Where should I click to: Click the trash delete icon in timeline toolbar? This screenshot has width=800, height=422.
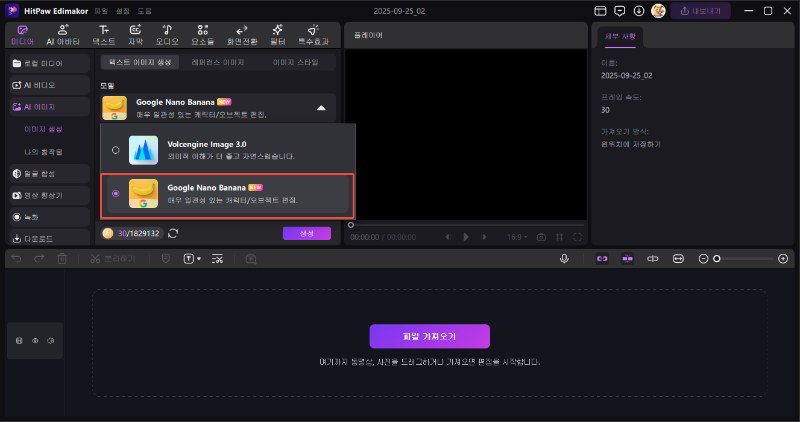tap(62, 259)
